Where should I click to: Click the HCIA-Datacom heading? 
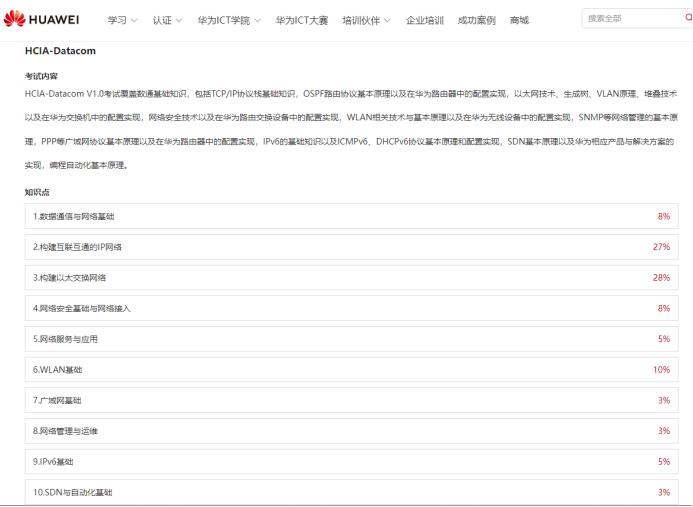point(60,51)
